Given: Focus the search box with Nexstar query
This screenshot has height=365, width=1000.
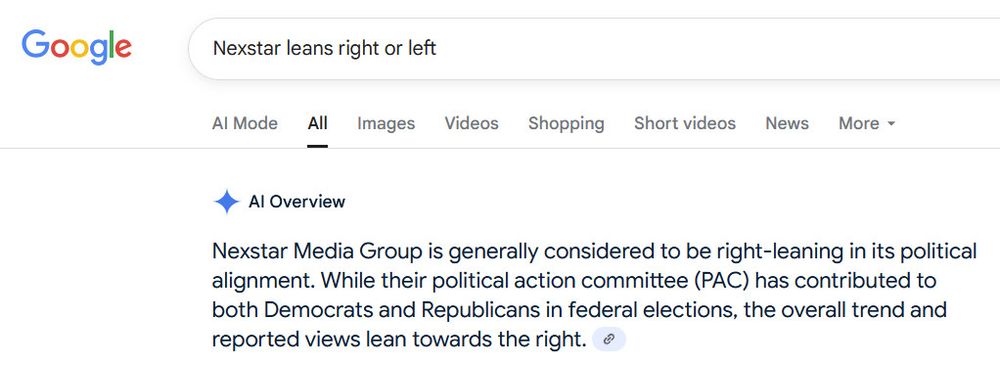Looking at the screenshot, I should point(594,48).
